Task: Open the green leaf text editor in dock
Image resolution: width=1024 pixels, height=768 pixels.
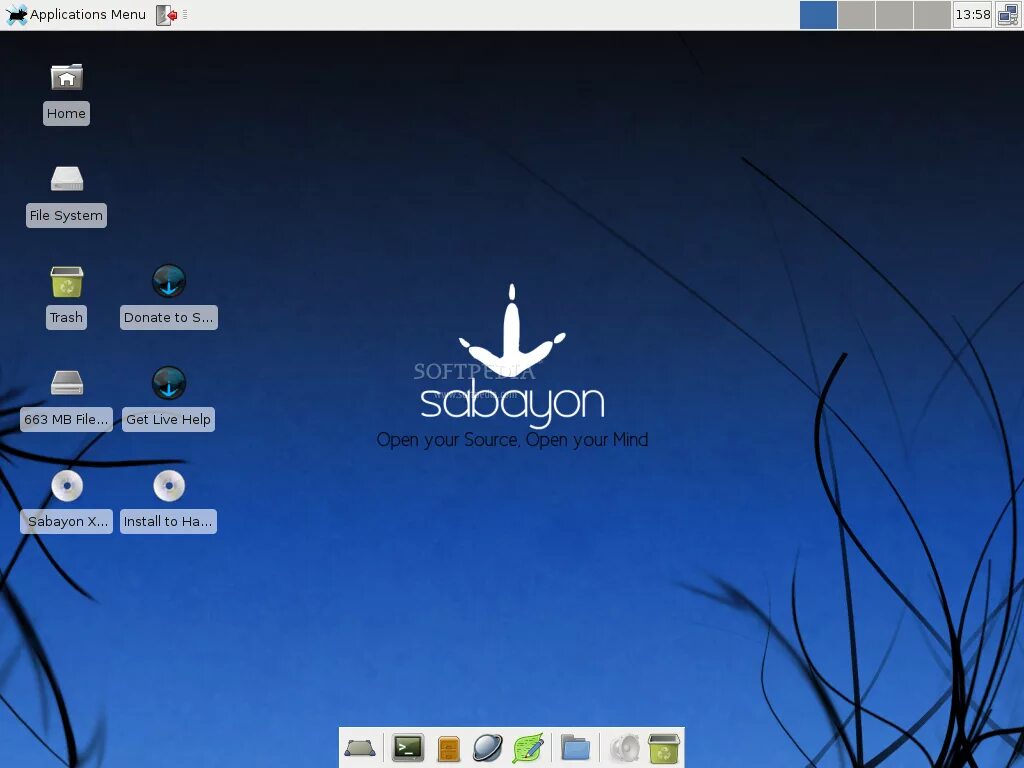Action: pyautogui.click(x=528, y=748)
